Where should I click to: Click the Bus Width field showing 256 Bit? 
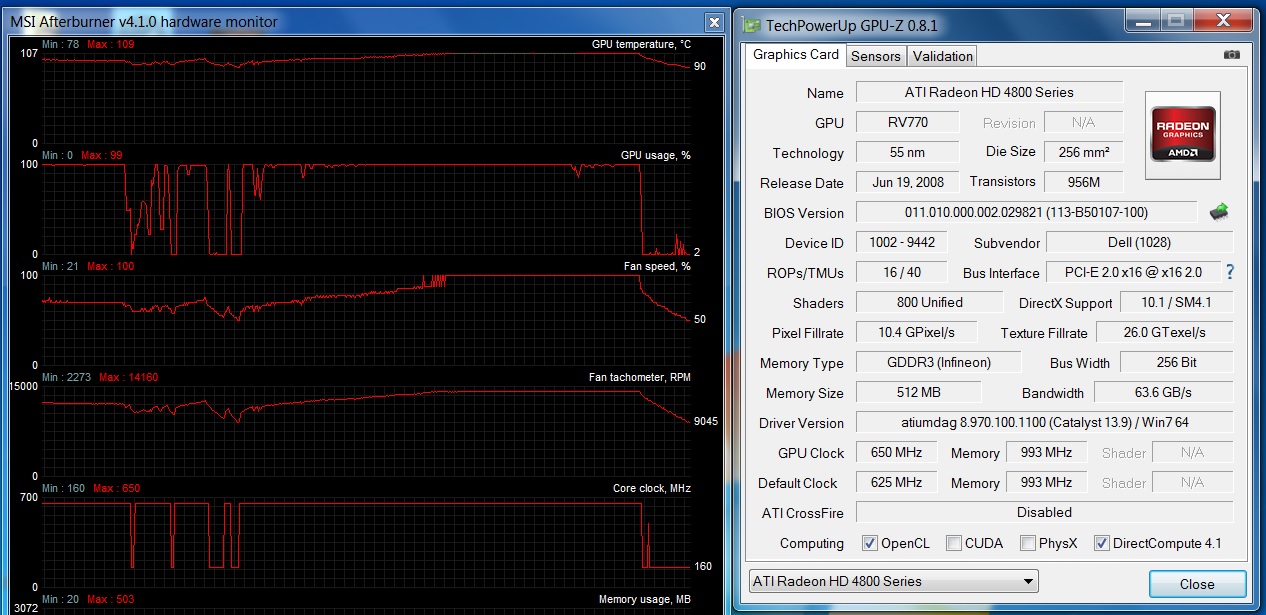pyautogui.click(x=1176, y=362)
